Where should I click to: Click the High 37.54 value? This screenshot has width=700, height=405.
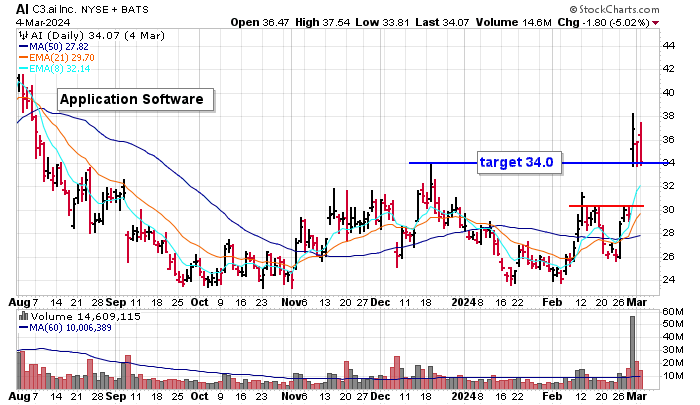pyautogui.click(x=322, y=22)
